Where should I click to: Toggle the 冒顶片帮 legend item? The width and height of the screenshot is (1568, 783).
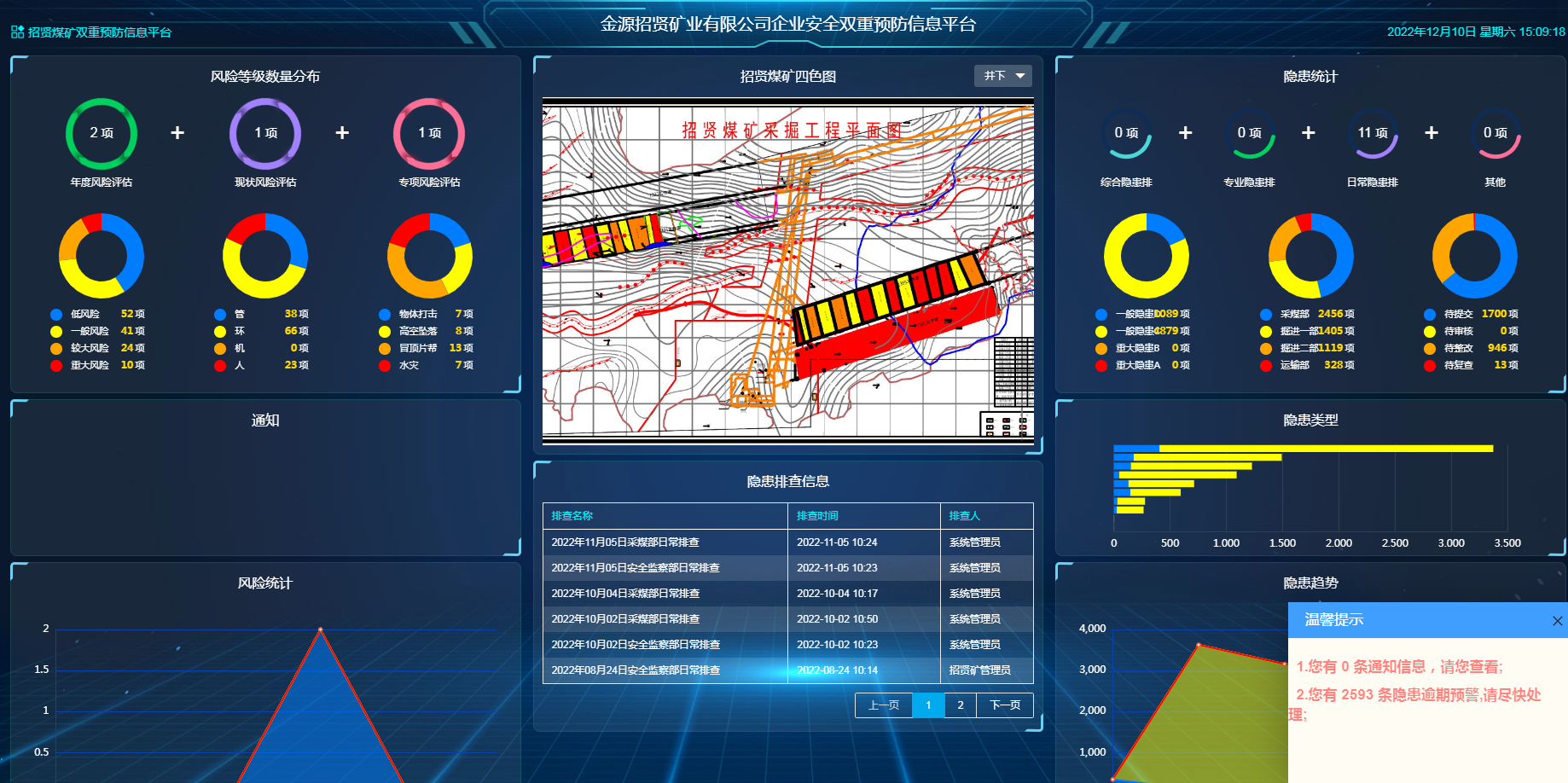(x=417, y=348)
